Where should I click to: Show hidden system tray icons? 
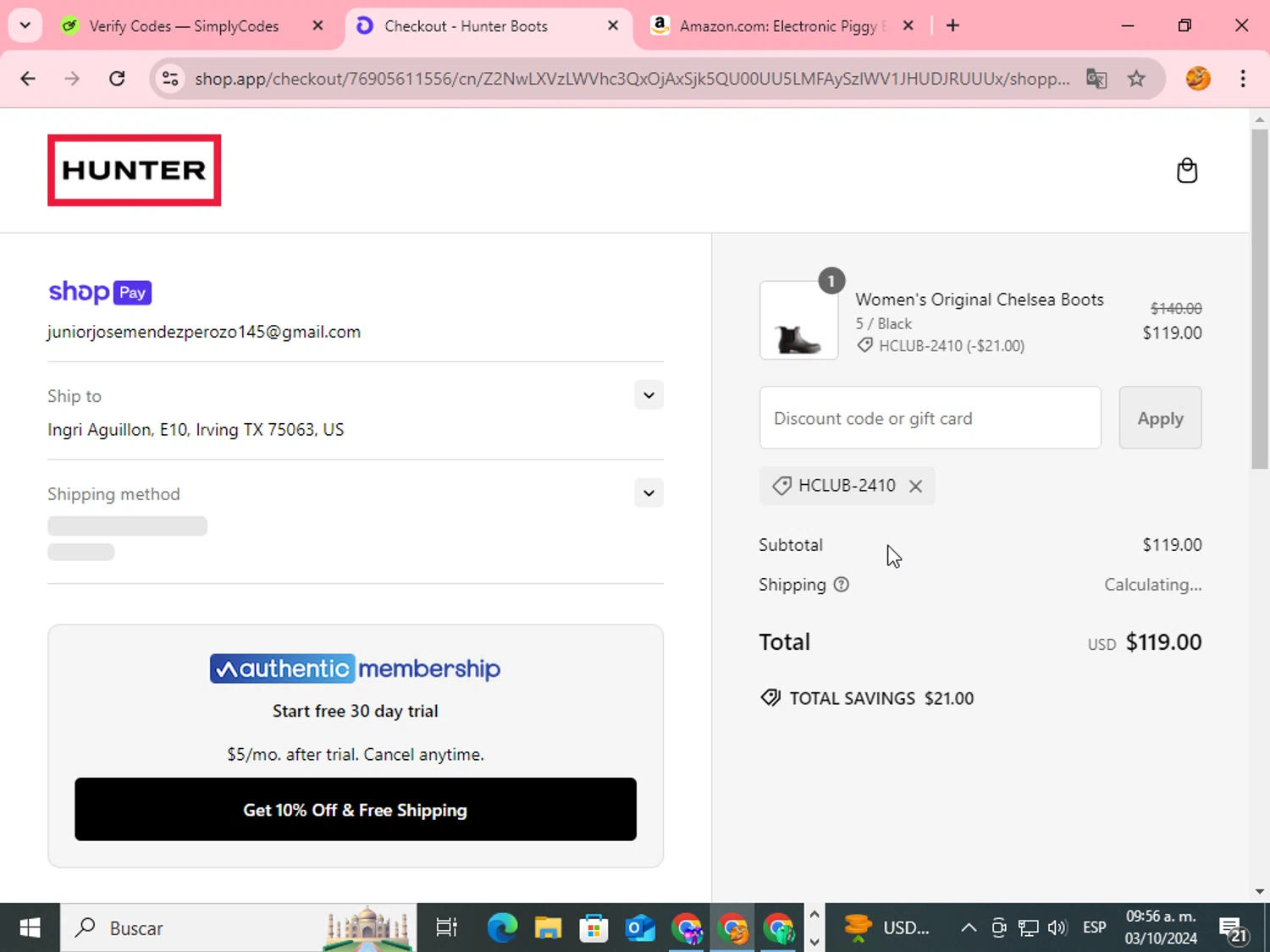click(x=969, y=927)
